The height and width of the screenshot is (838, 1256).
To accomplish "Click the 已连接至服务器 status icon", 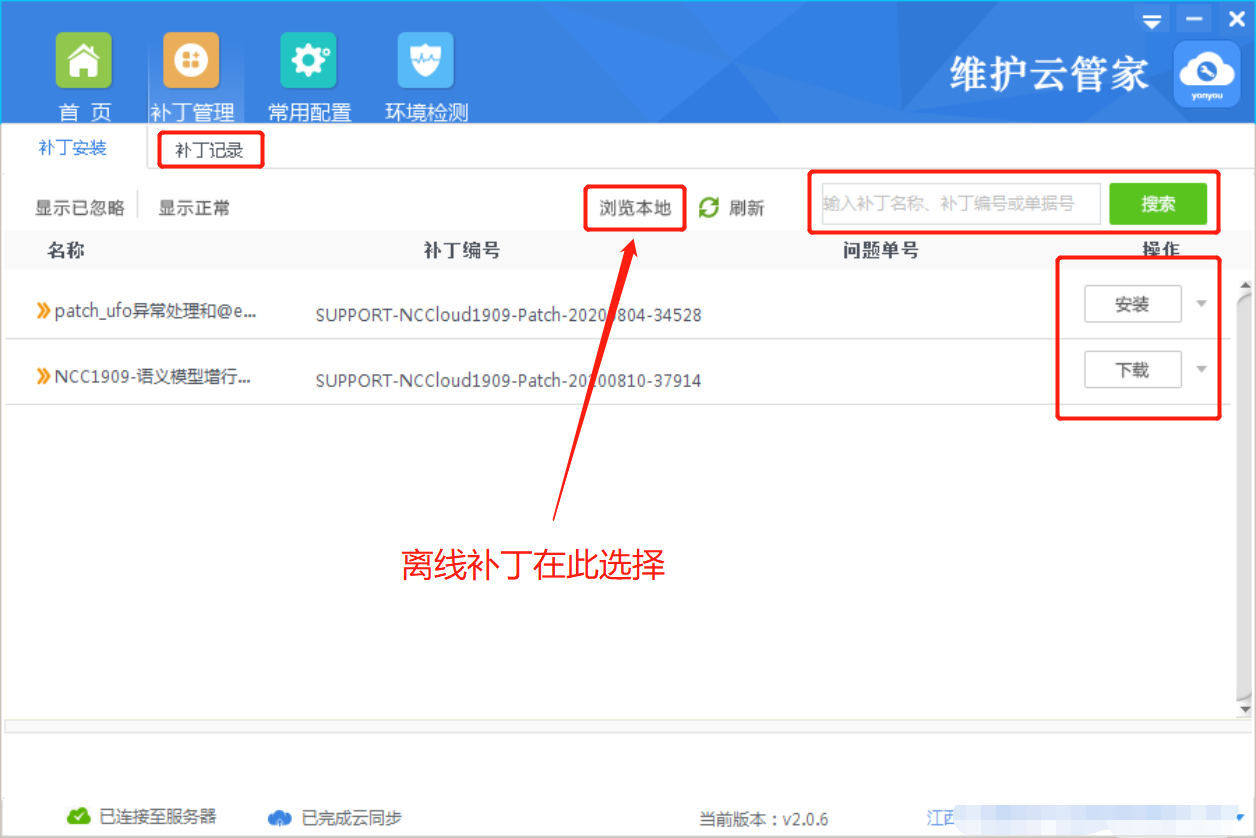I will point(78,816).
